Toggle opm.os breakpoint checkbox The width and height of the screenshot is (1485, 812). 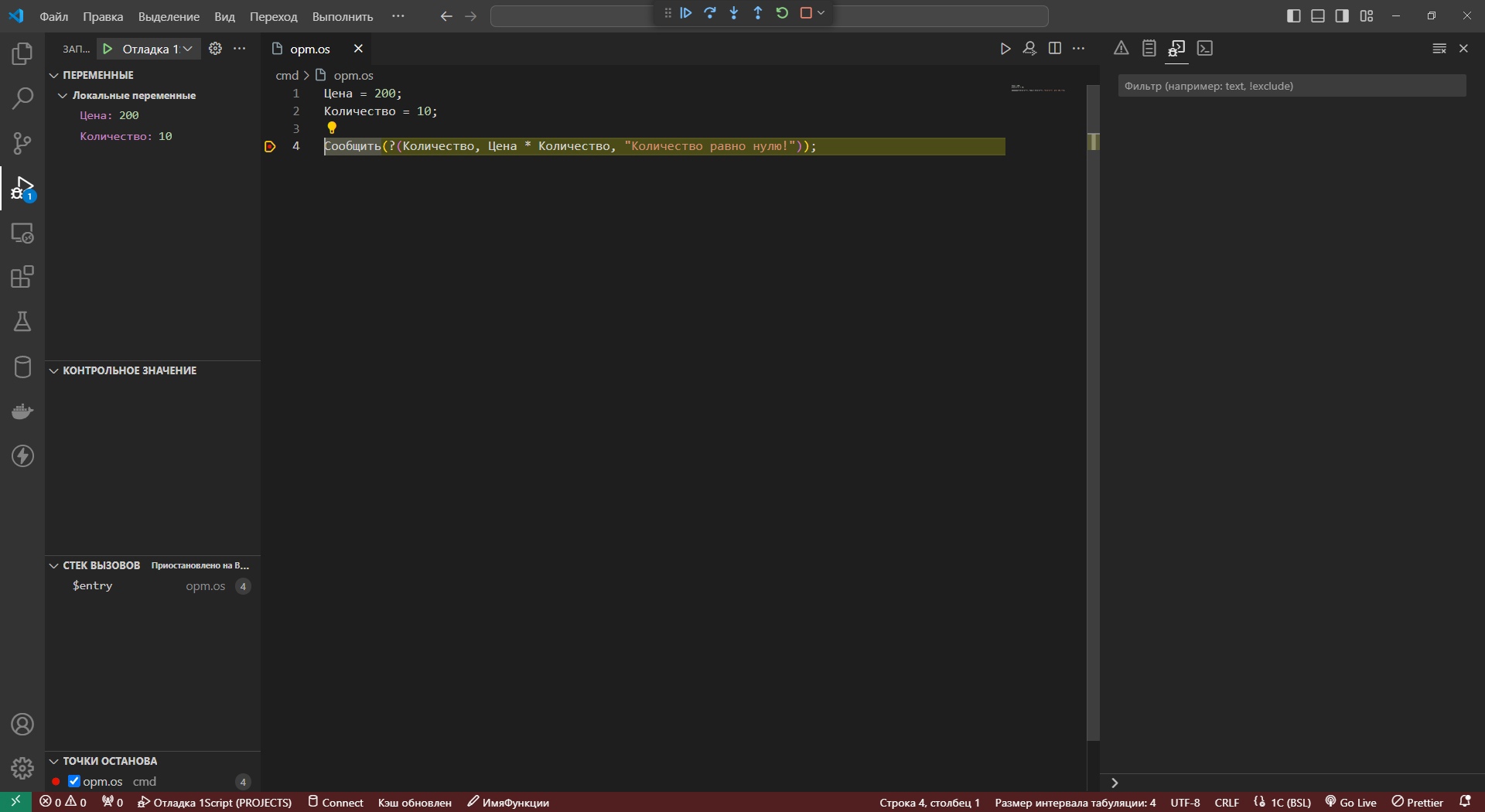pos(74,781)
